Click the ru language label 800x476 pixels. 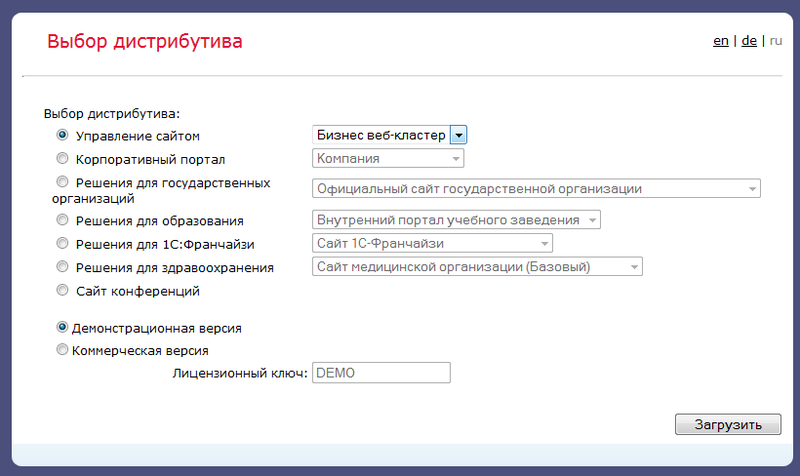pyautogui.click(x=776, y=41)
